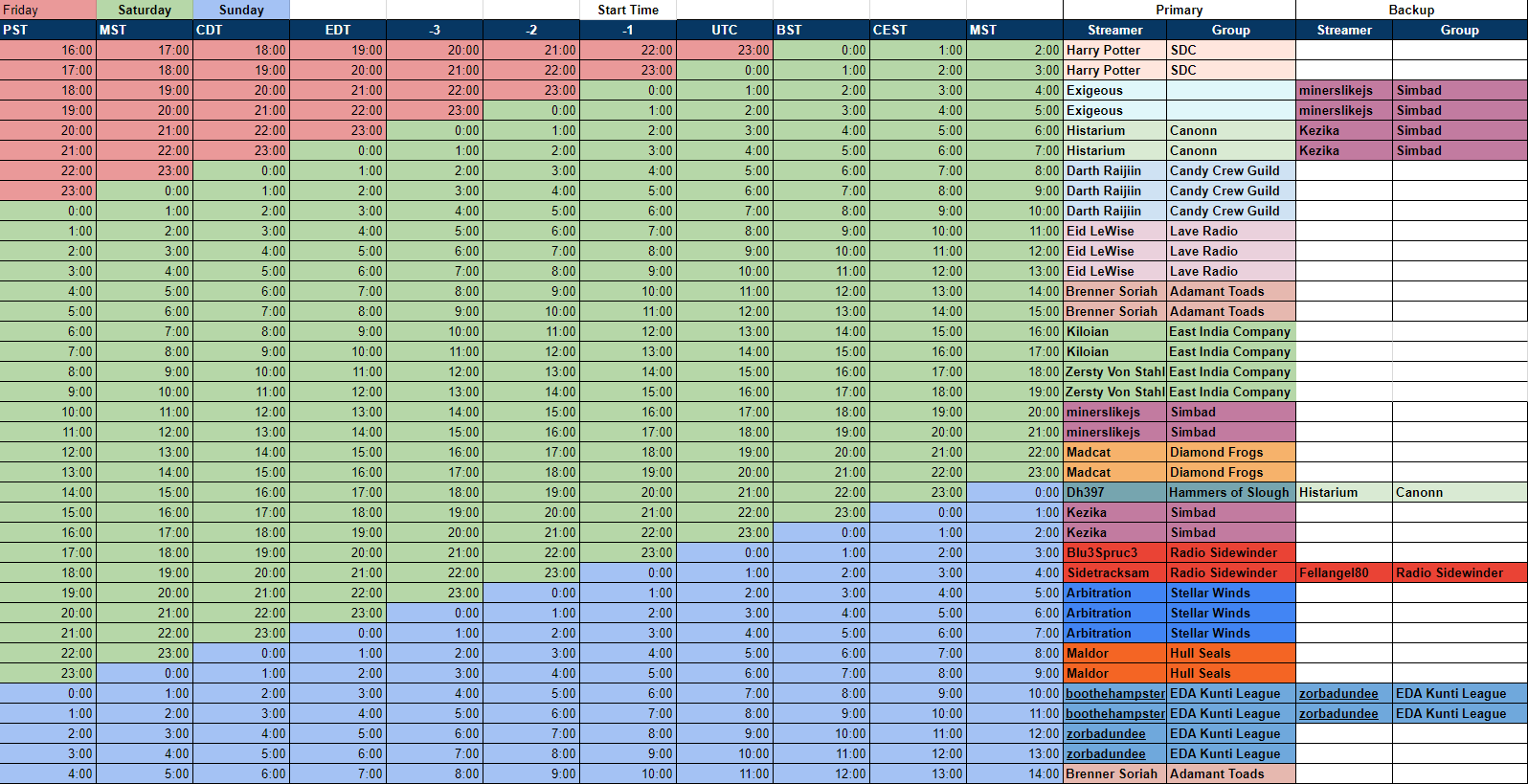Select the Start Time header cell
Viewport: 1528px width, 784px height.
(x=628, y=10)
